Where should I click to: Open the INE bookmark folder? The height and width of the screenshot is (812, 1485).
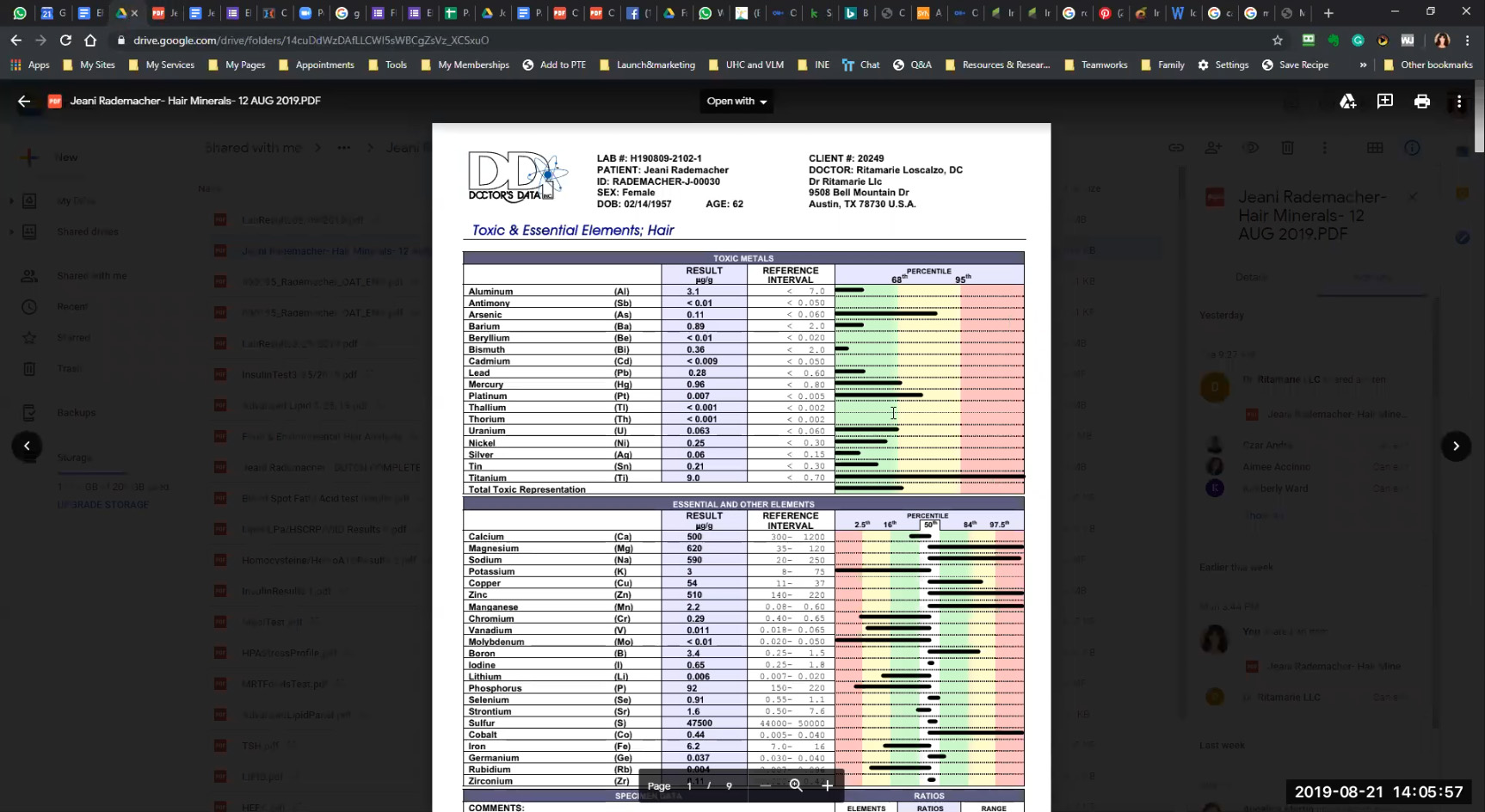[x=813, y=65]
